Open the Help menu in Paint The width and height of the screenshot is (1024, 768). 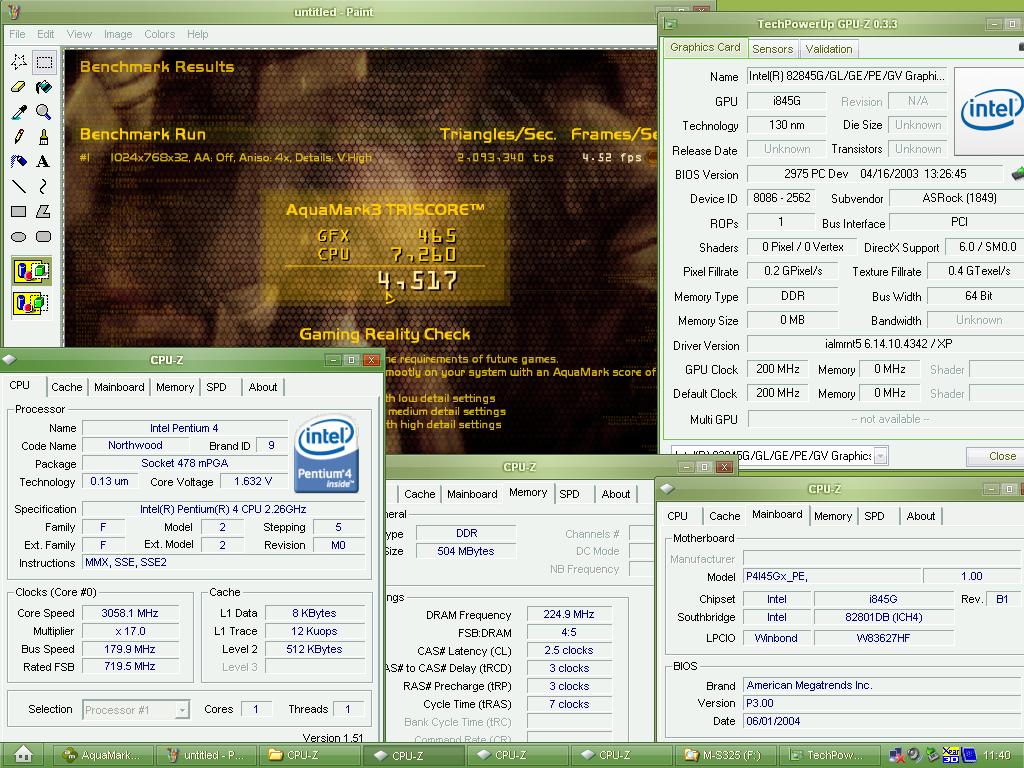tap(197, 34)
